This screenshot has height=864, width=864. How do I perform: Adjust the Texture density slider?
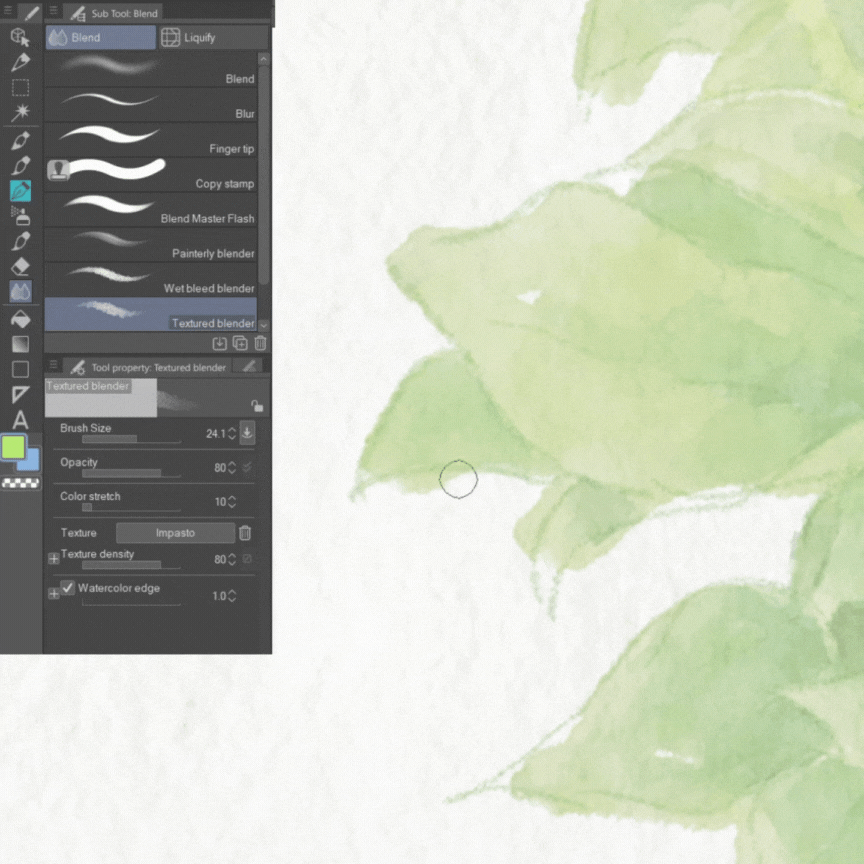coord(131,565)
